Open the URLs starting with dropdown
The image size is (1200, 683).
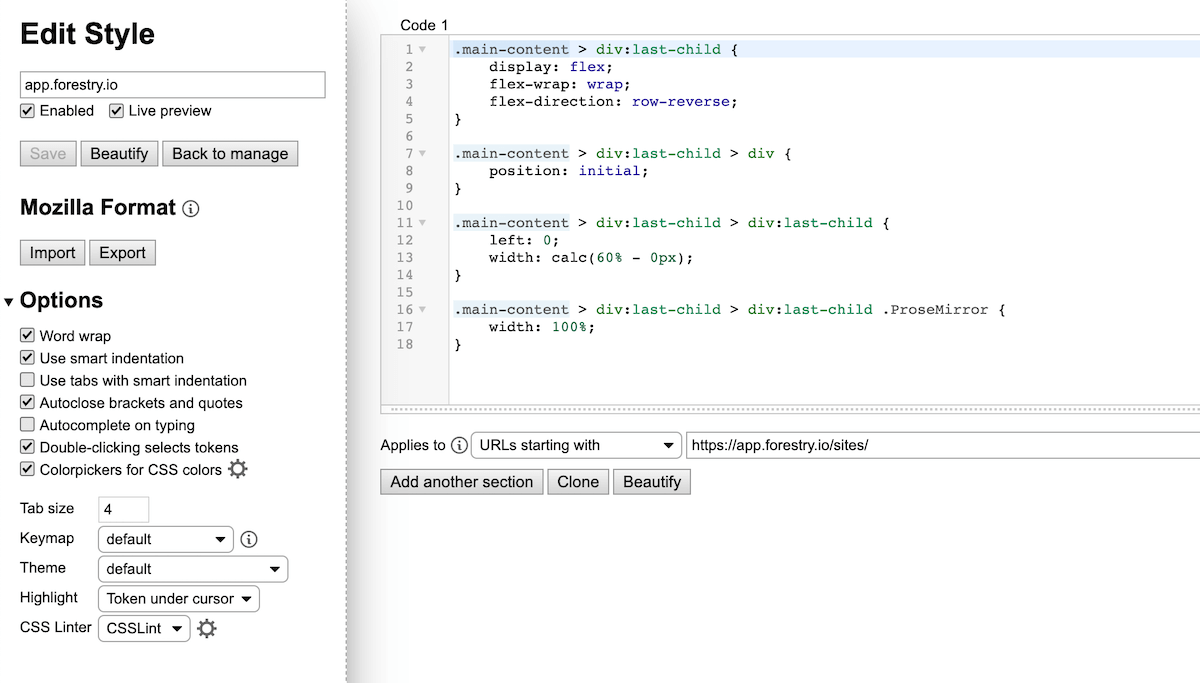[576, 446]
